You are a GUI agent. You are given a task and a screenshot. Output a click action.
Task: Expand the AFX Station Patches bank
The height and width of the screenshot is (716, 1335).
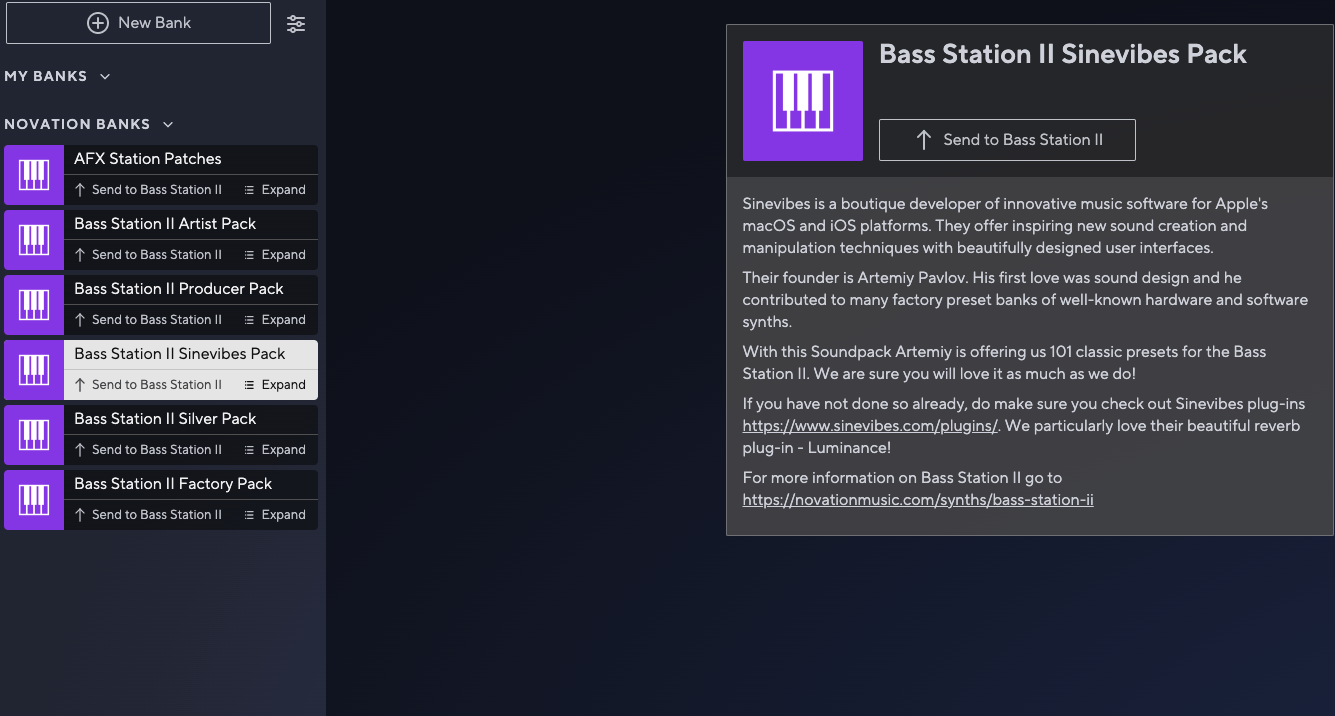click(275, 190)
